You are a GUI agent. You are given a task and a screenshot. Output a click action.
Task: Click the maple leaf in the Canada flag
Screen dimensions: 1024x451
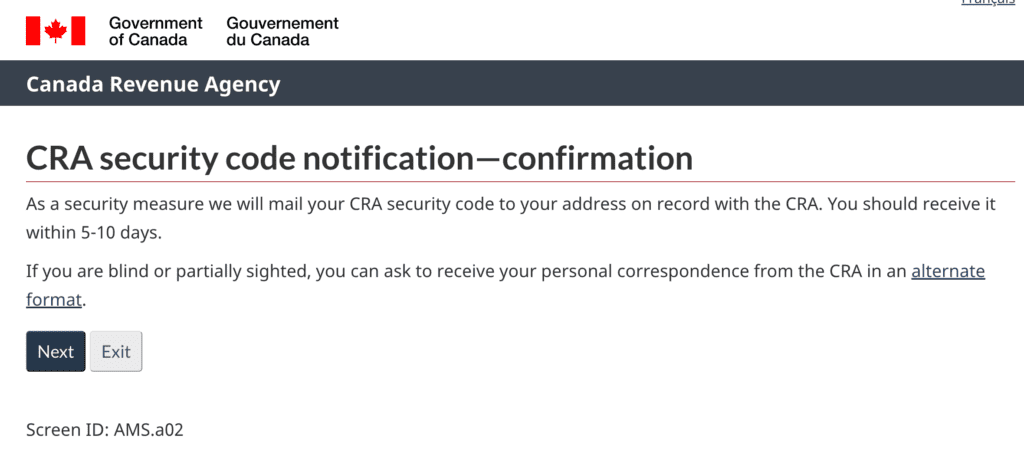click(56, 31)
